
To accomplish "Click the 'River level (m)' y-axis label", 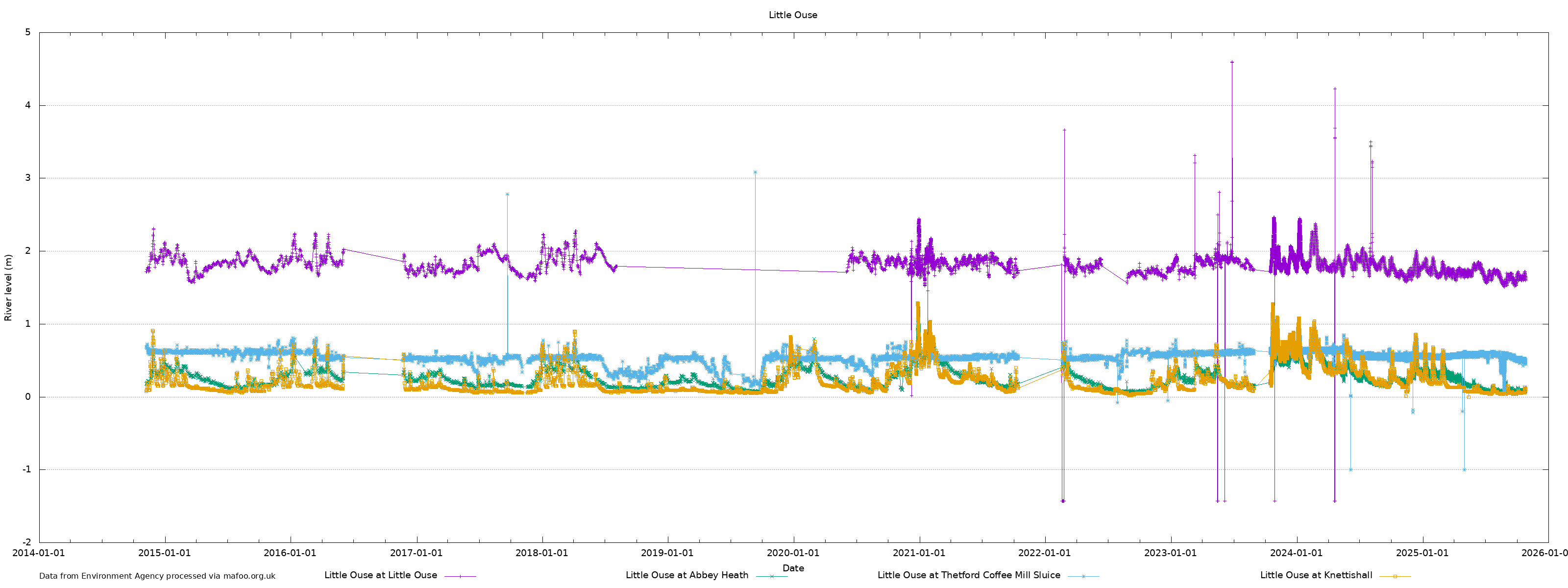I will (8, 288).
